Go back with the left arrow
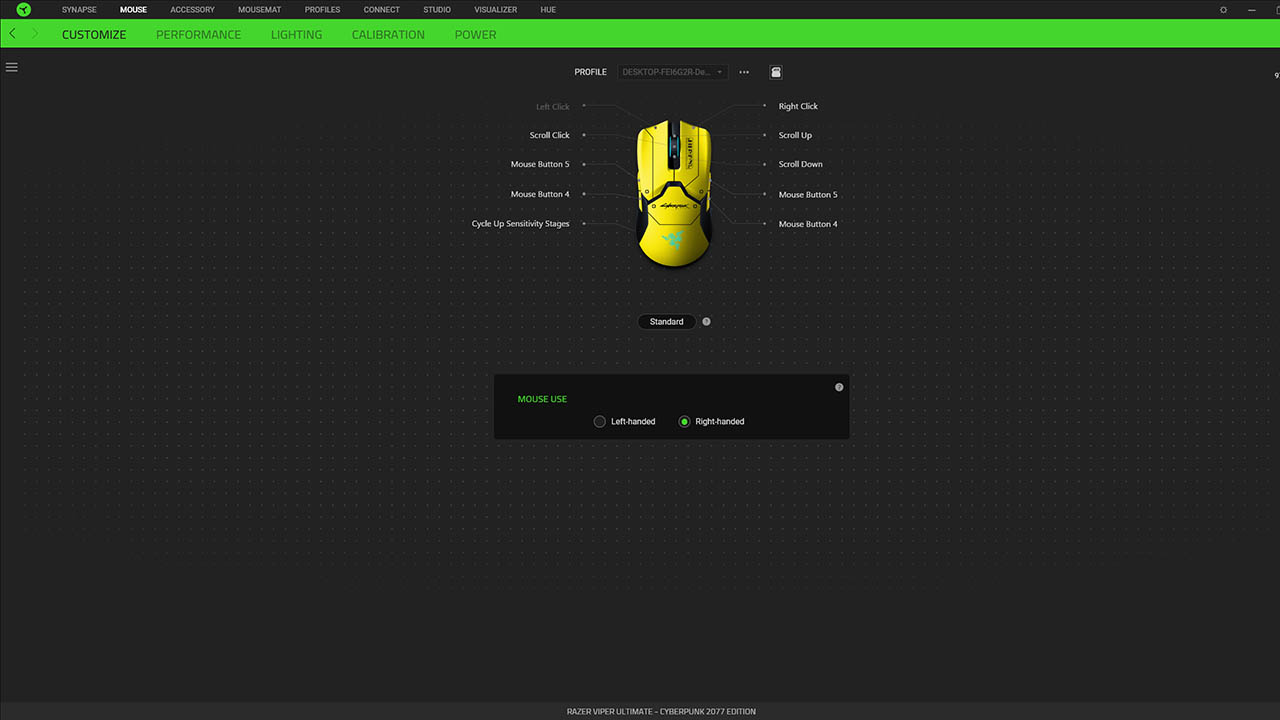The height and width of the screenshot is (720, 1280). pyautogui.click(x=12, y=34)
